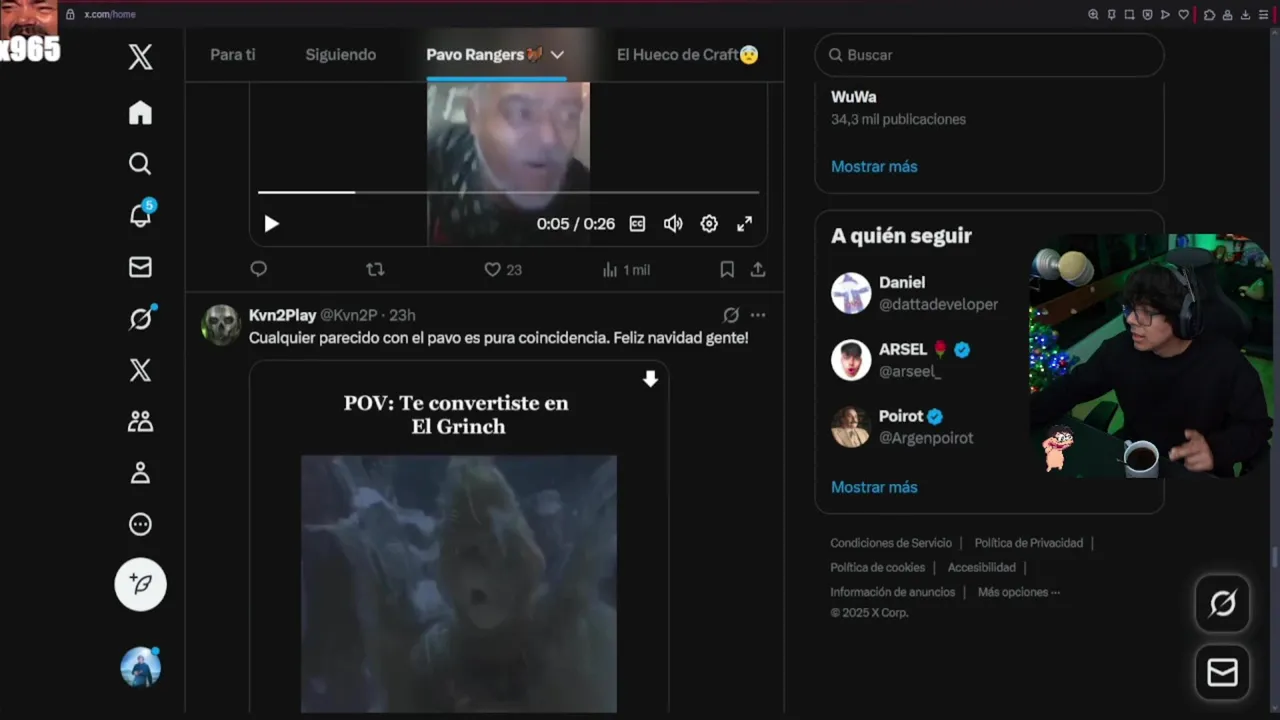The width and height of the screenshot is (1280, 720).
Task: Open Messages envelope in left sidebar
Action: click(x=140, y=267)
